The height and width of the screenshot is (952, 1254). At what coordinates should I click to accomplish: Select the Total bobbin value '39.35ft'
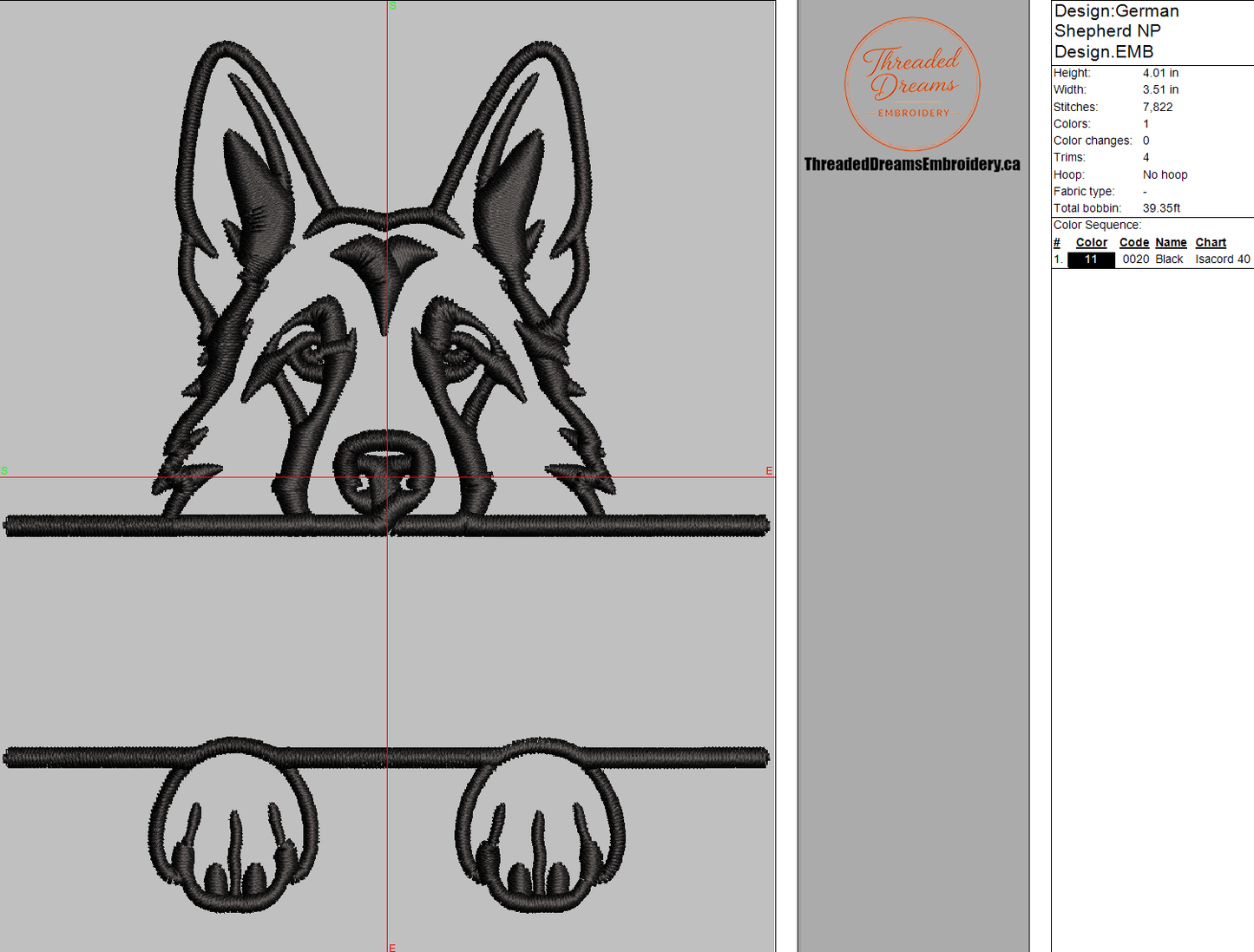(x=1161, y=208)
